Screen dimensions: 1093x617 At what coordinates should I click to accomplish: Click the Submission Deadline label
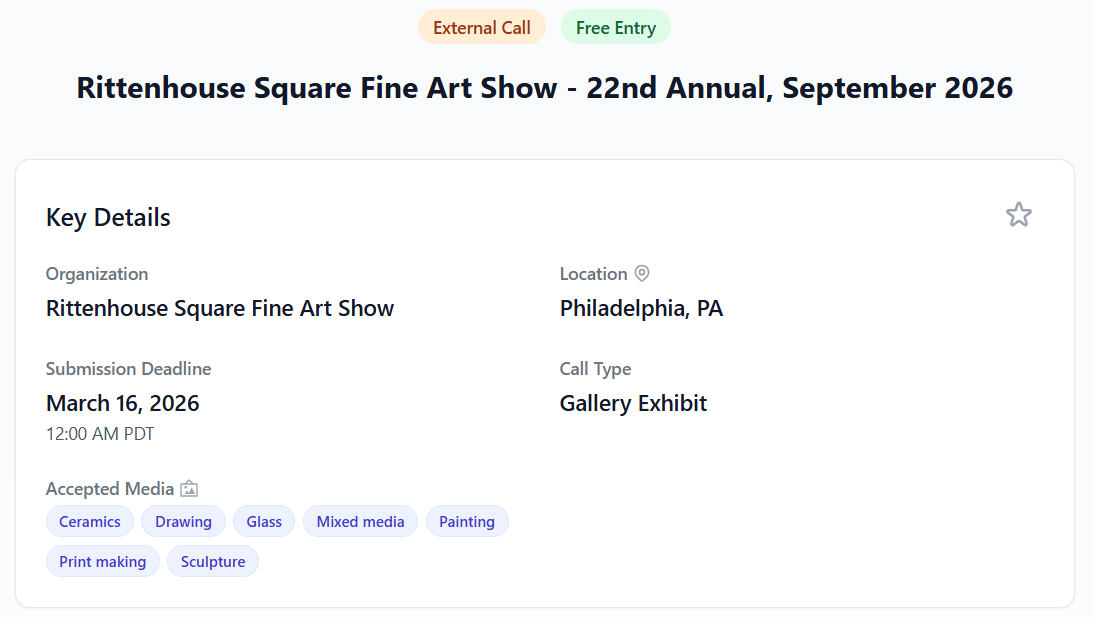128,368
